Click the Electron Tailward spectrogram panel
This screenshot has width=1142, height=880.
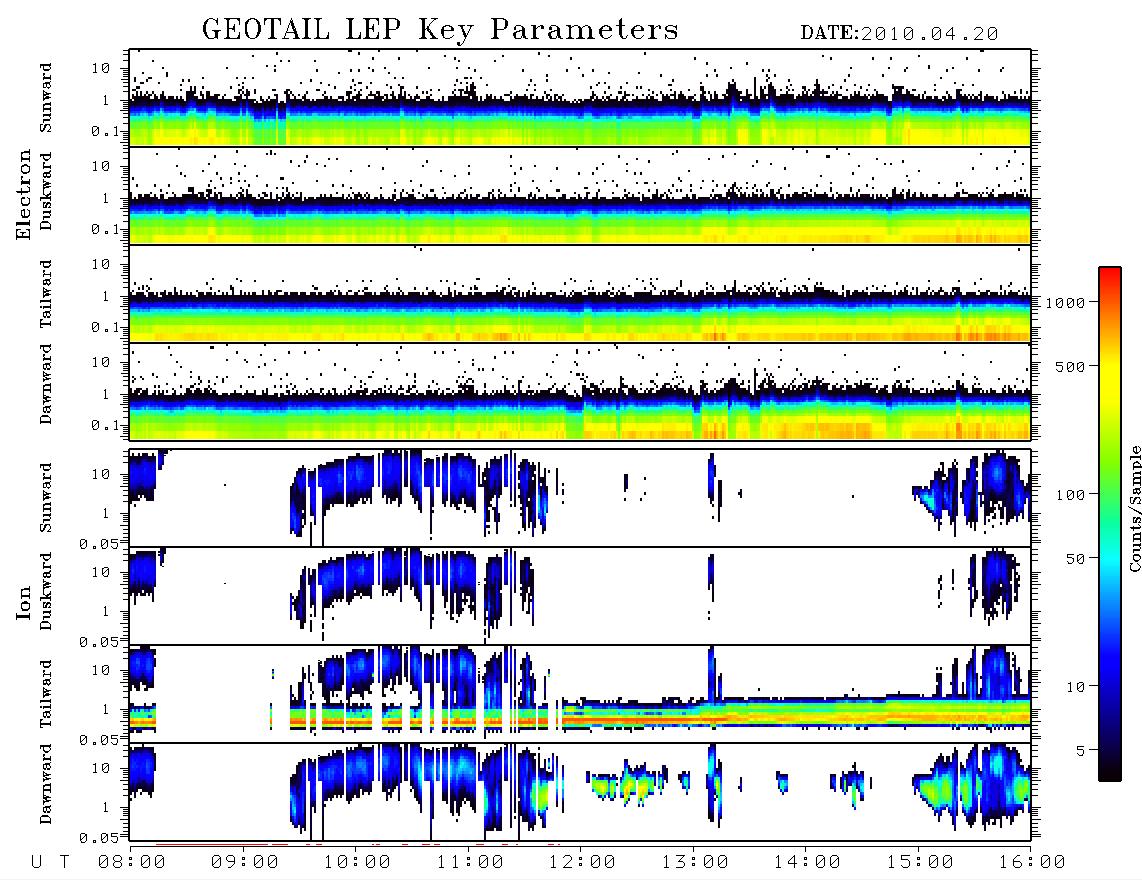580,294
